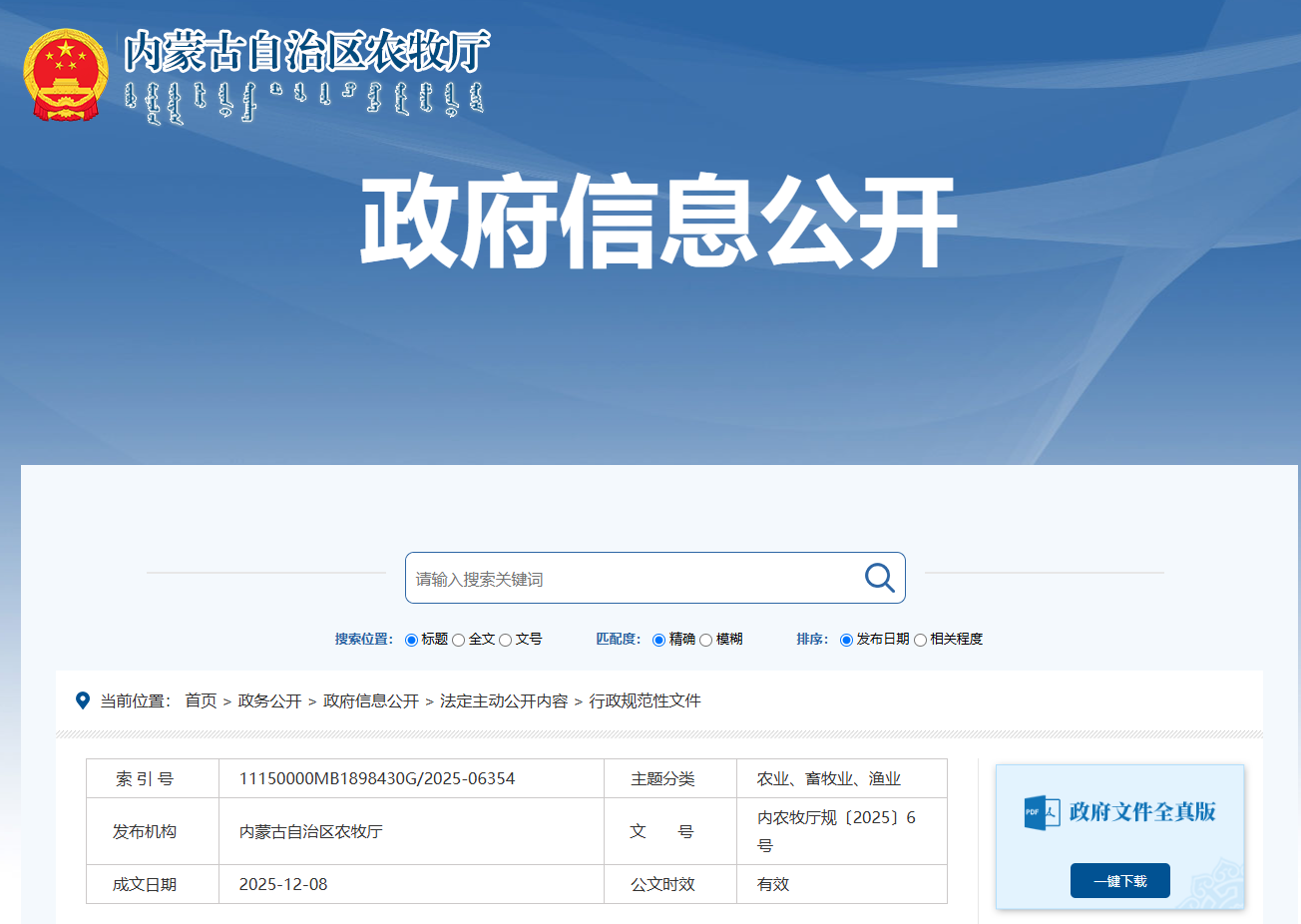Click the large 政府信息公开 banner heading

pos(657,222)
